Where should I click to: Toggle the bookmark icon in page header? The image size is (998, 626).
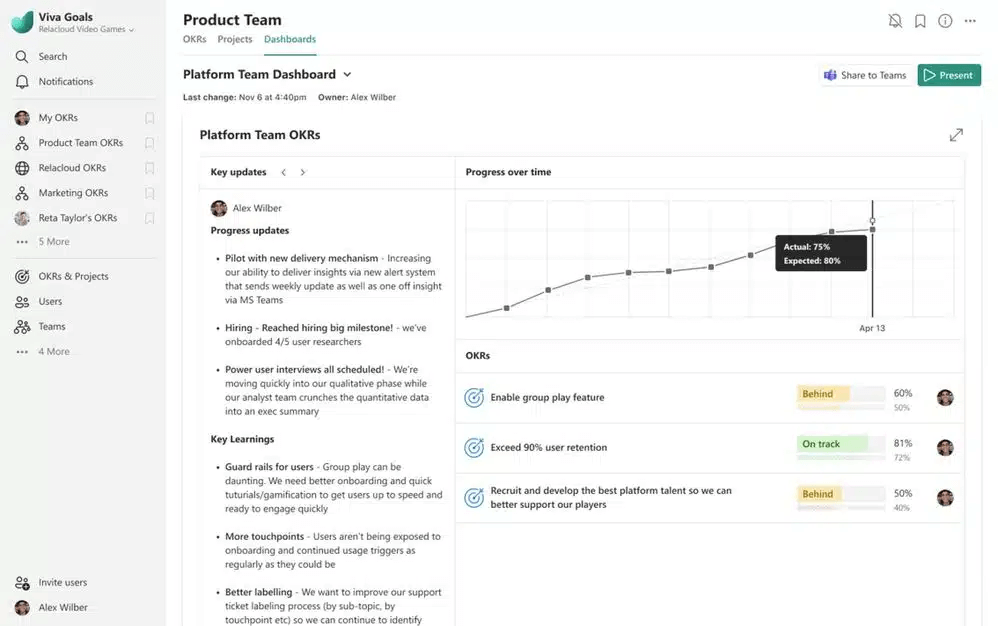[x=920, y=21]
